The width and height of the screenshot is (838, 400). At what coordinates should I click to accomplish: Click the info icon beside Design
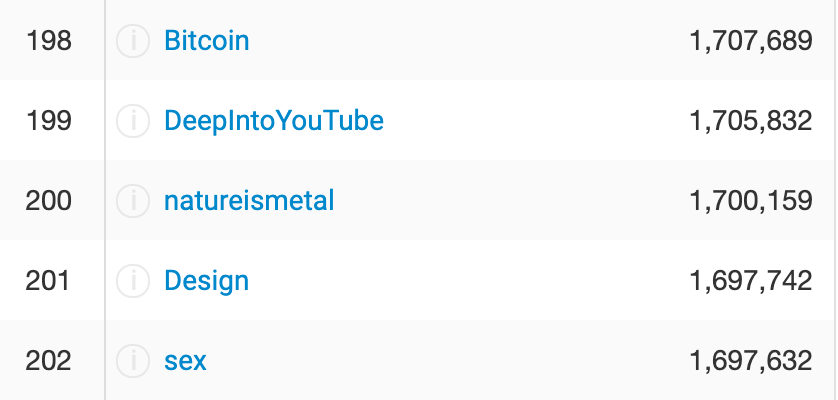click(133, 281)
